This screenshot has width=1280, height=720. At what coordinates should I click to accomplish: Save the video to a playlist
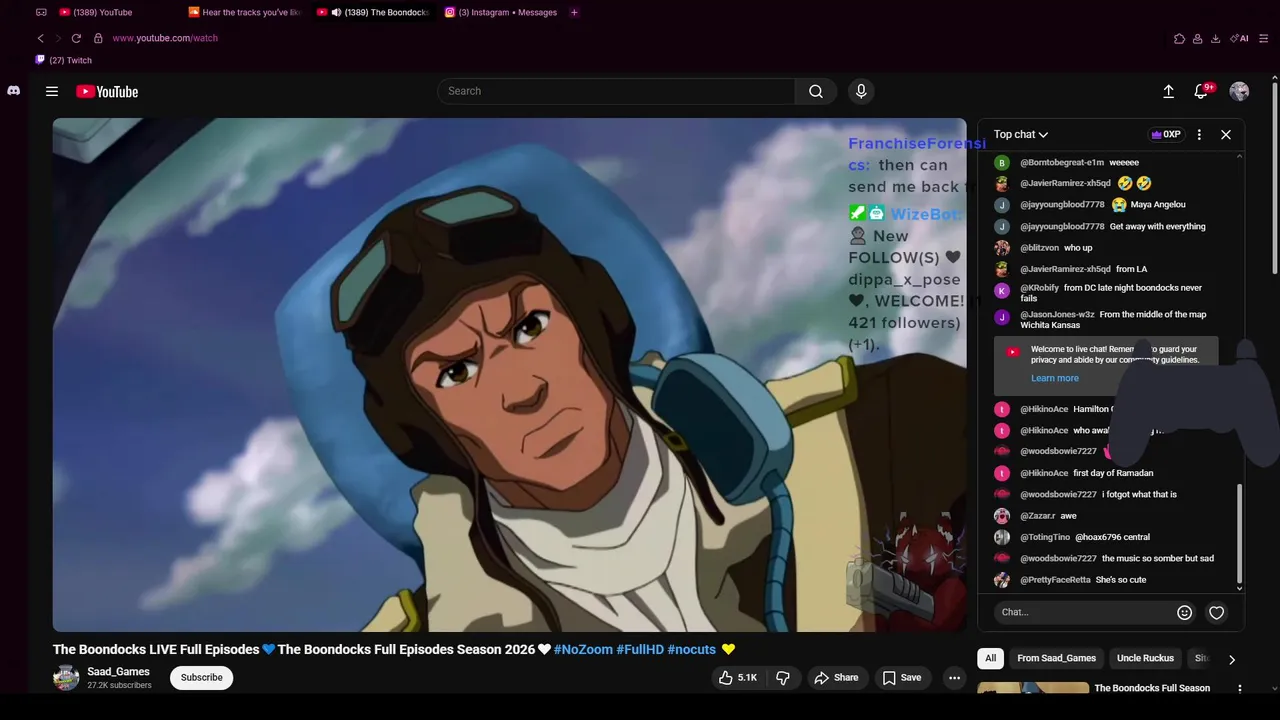[x=901, y=678]
